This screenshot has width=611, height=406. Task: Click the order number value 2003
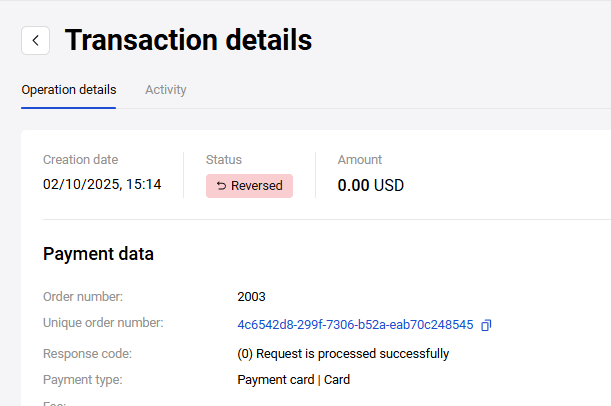[252, 297]
